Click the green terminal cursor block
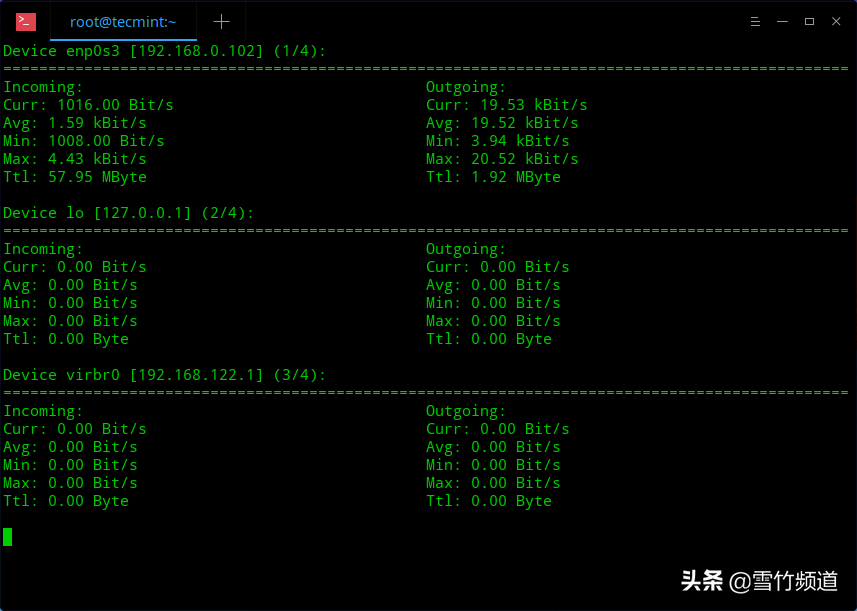 click(8, 537)
